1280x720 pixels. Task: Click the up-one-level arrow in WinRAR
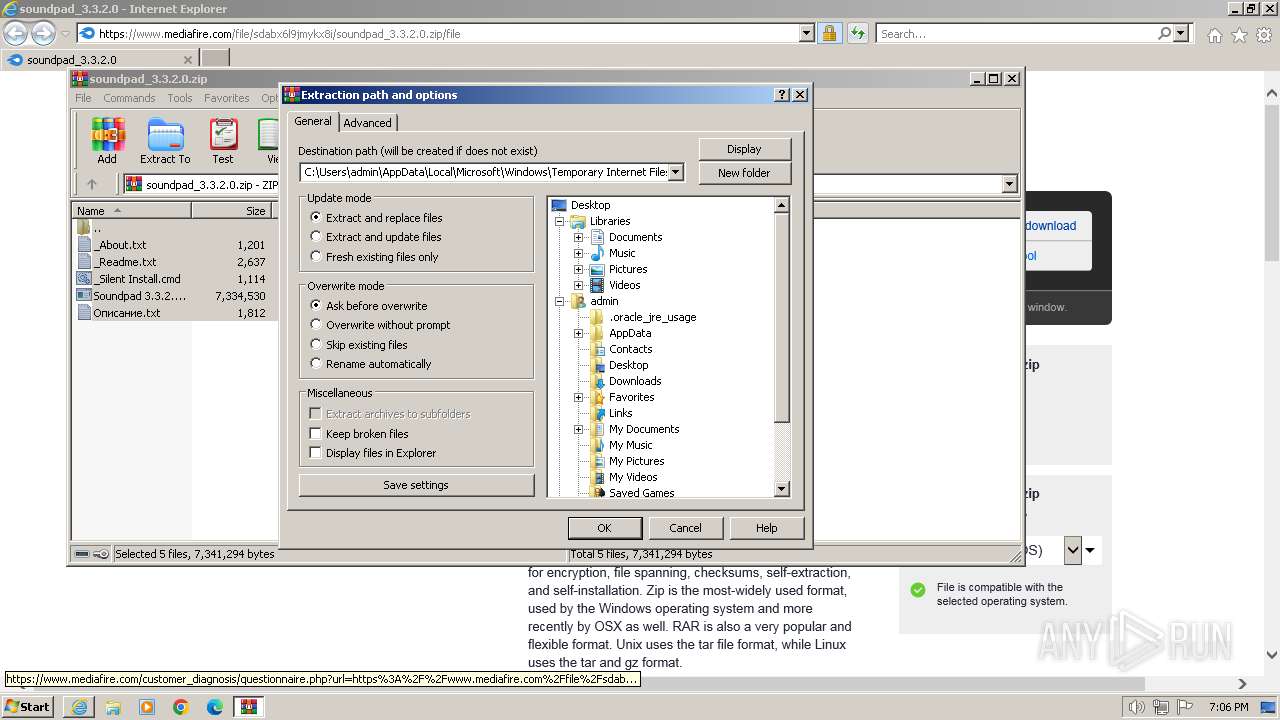[92, 184]
